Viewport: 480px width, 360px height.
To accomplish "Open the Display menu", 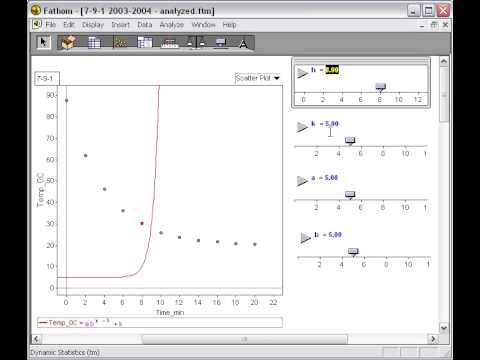I will (x=93, y=25).
